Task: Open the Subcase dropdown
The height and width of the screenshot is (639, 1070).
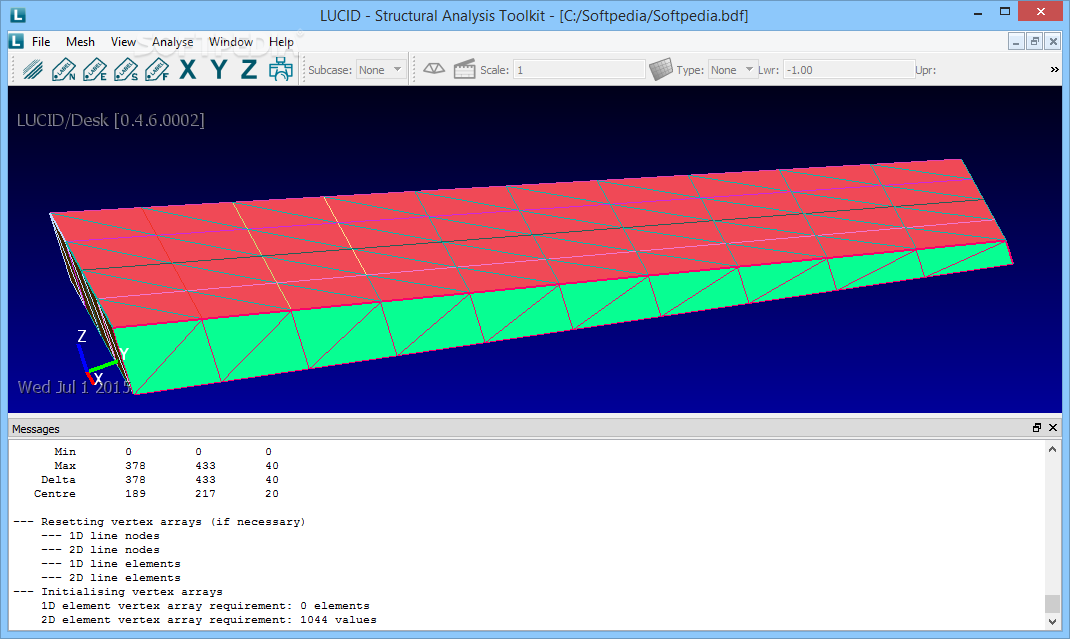Action: tap(381, 70)
